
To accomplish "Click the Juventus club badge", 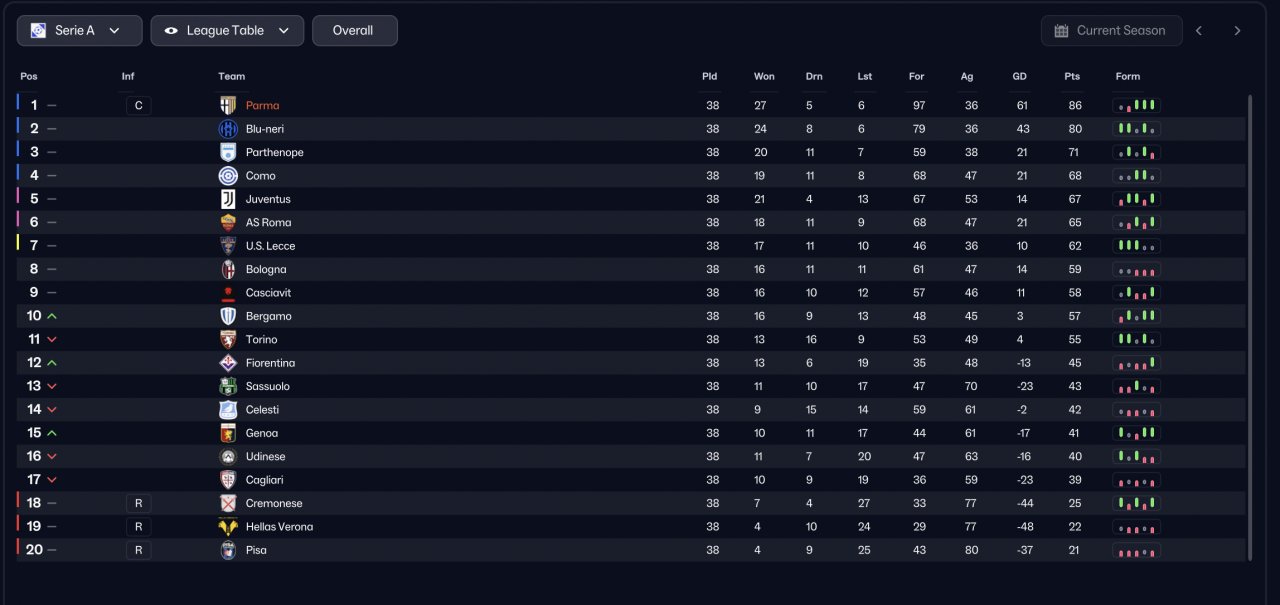I will point(228,199).
